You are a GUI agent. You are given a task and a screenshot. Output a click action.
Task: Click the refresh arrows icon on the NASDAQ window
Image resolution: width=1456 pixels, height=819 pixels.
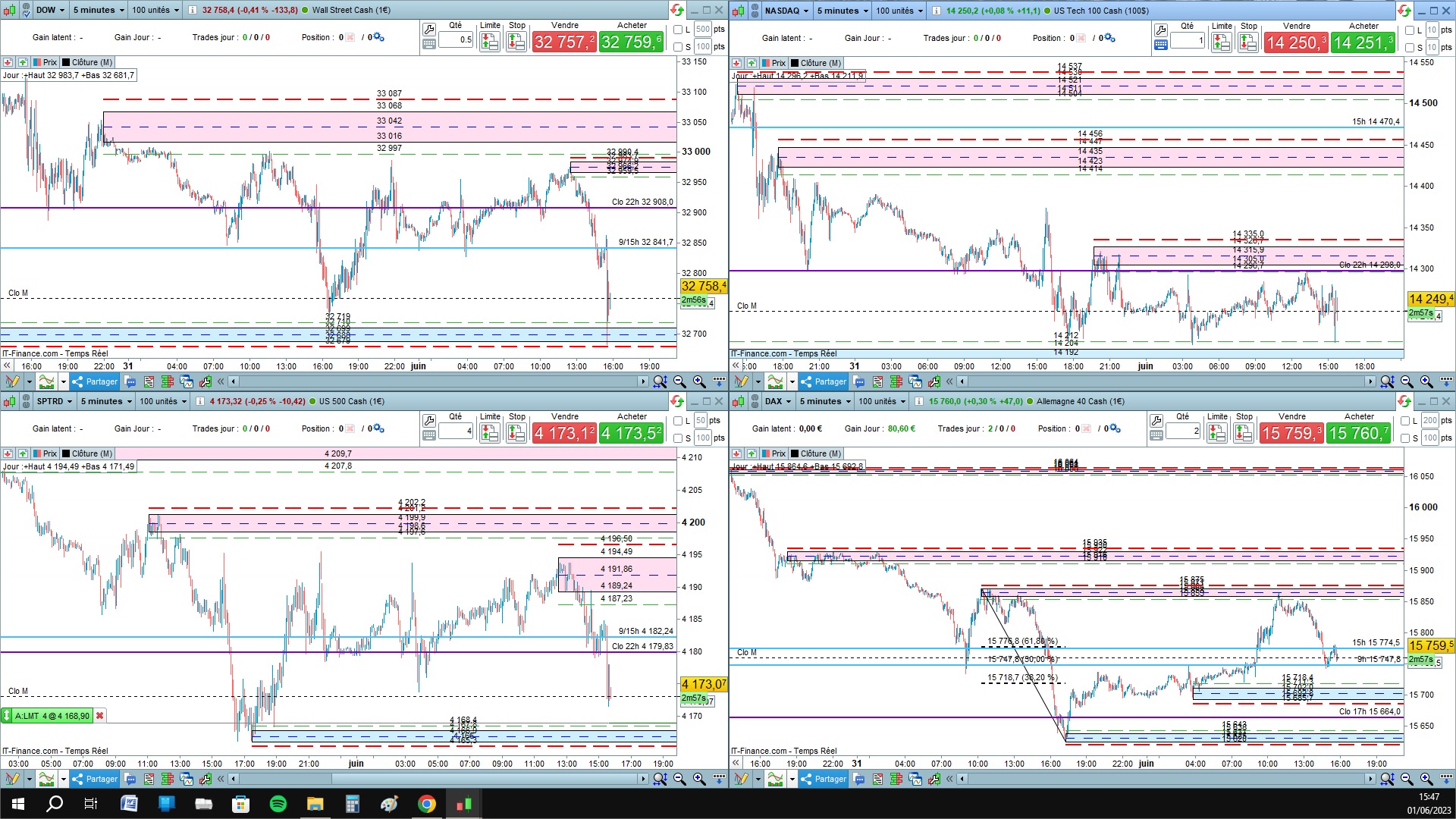[1404, 11]
